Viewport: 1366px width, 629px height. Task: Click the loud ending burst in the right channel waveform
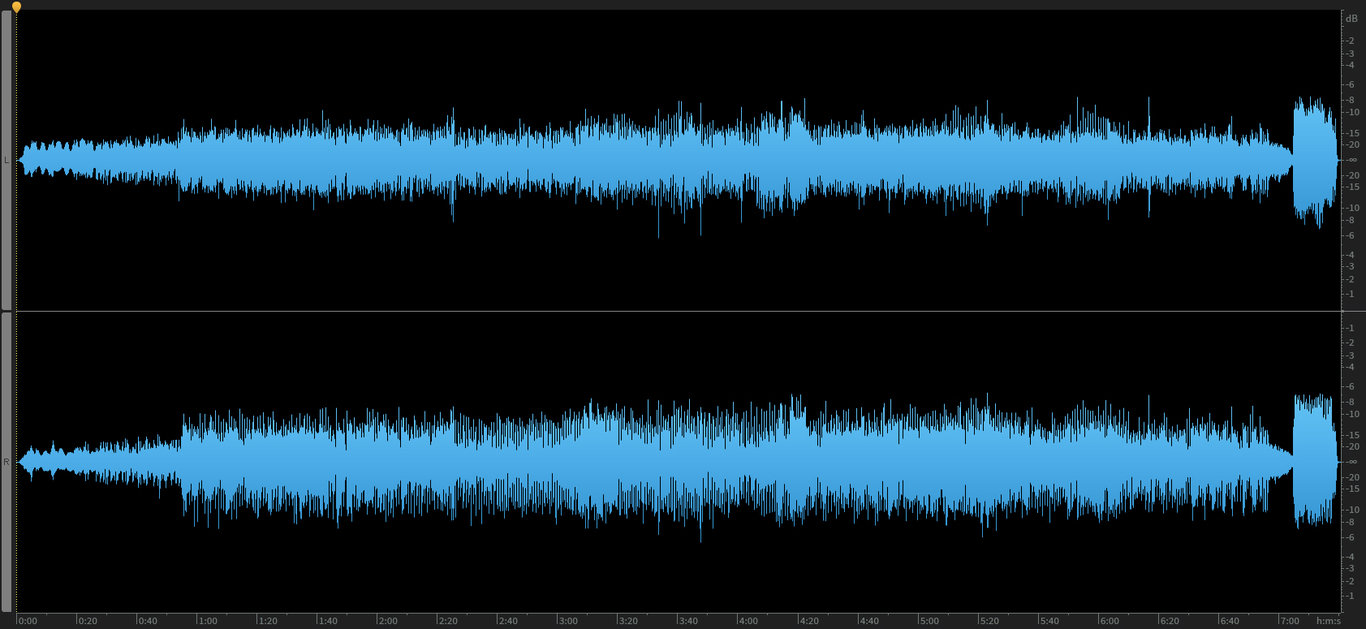(1315, 461)
